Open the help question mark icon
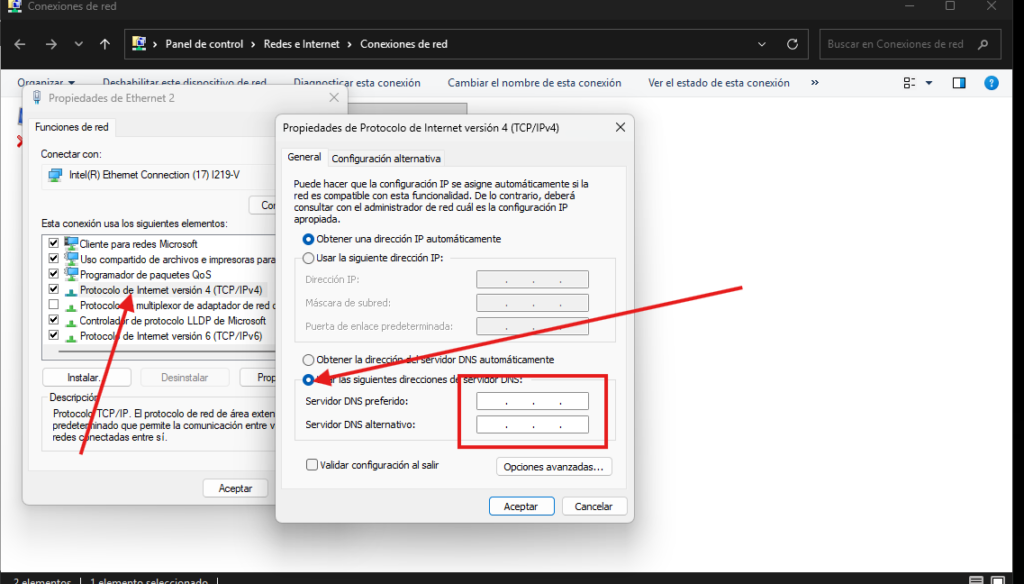 click(991, 83)
